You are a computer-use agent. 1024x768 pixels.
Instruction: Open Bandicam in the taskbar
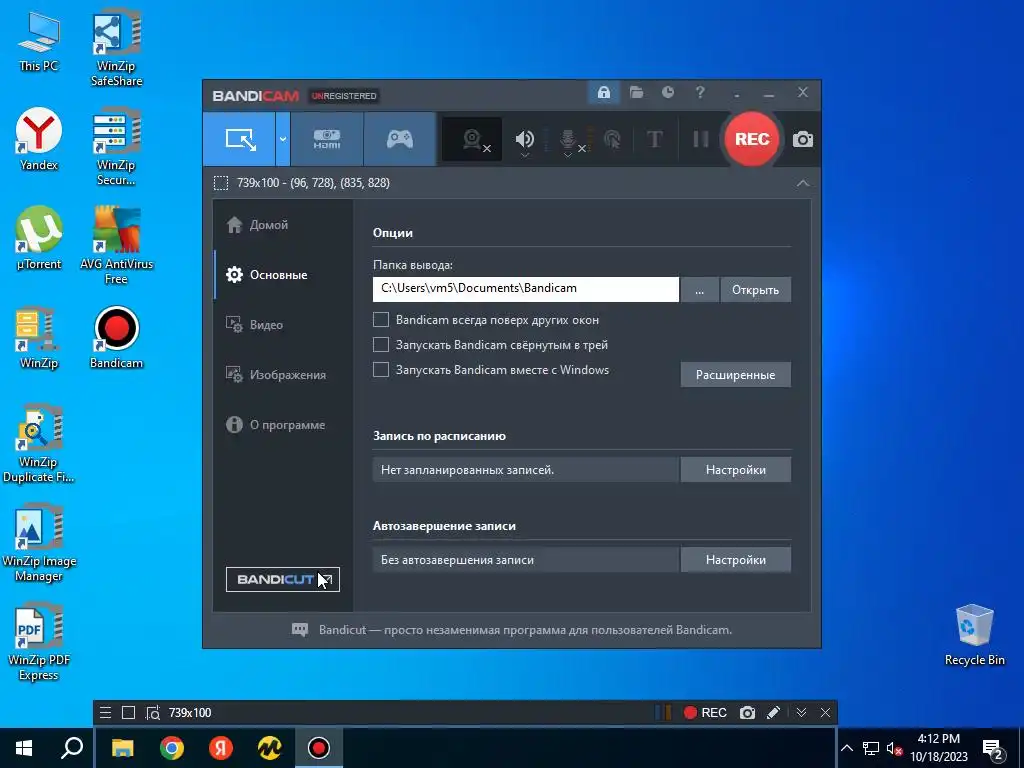(x=319, y=748)
